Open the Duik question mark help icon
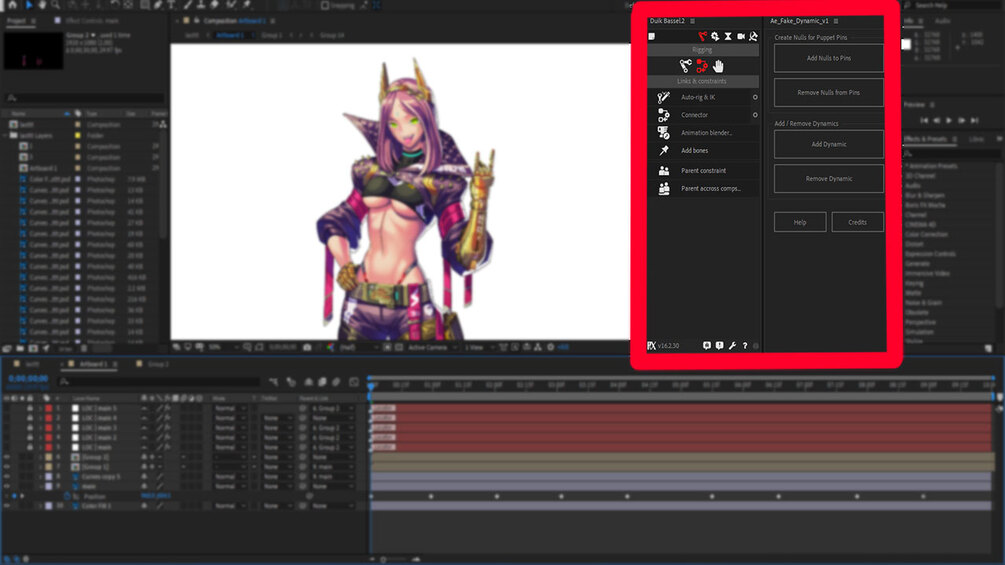 (x=745, y=345)
